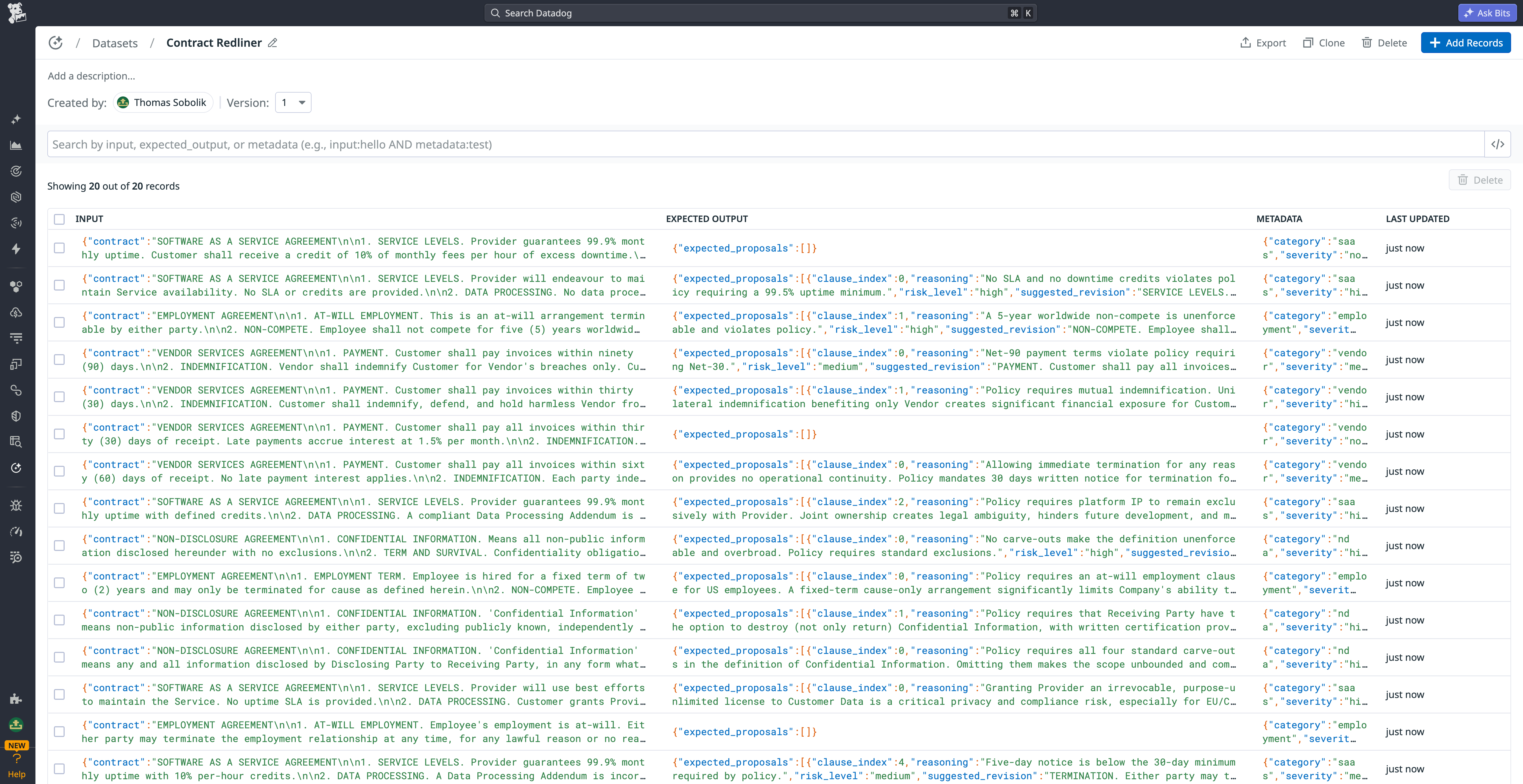Image resolution: width=1523 pixels, height=784 pixels.
Task: Check the NON-DISCLOSURE AGREEMENT record checkbox
Action: coord(59,546)
